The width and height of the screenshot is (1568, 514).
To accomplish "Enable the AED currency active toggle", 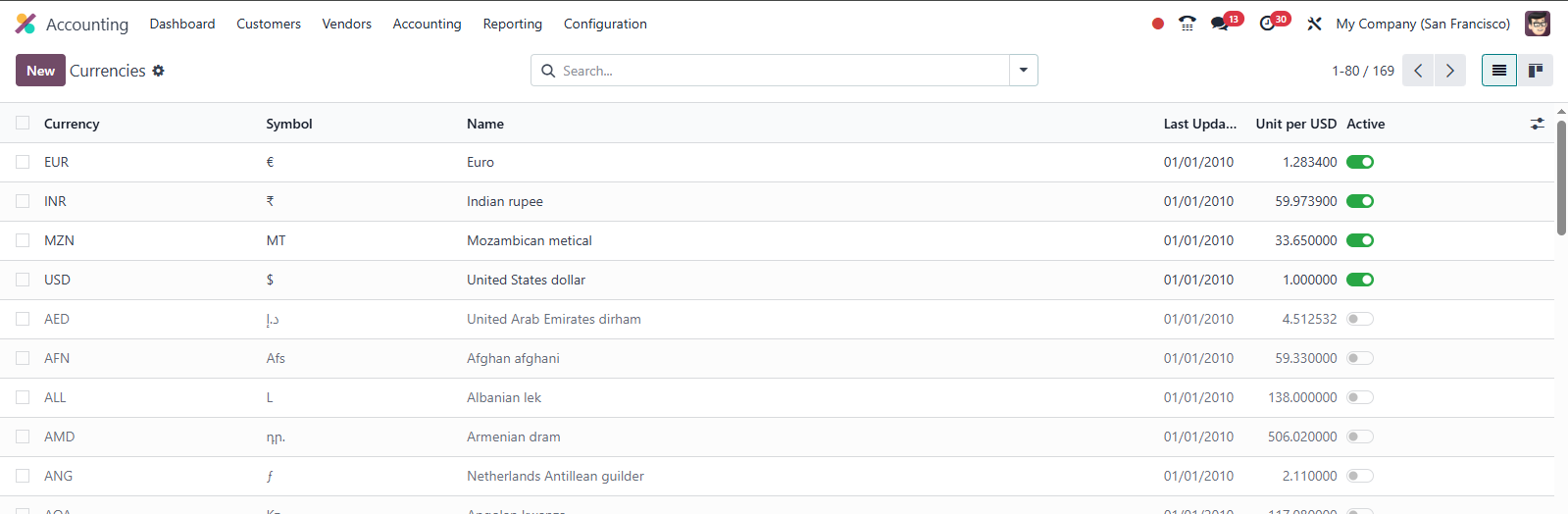I will (1360, 319).
